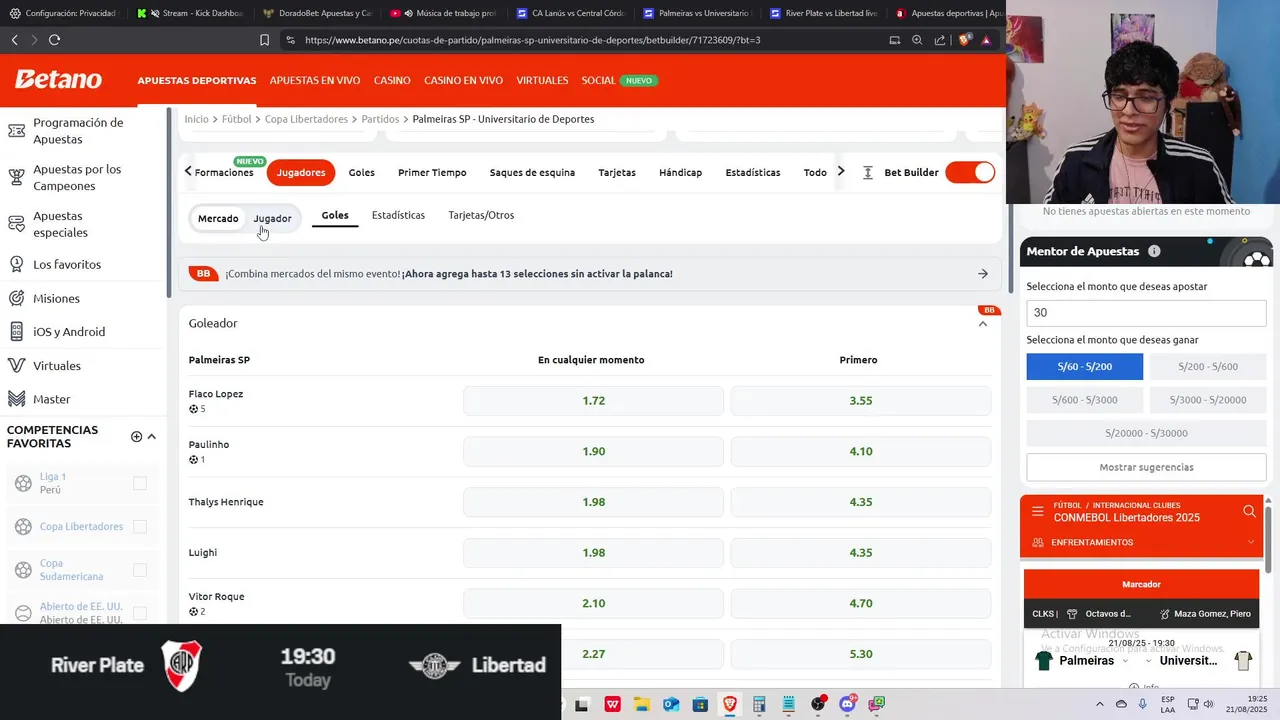Open the Primer Tiempo tab

tap(432, 172)
